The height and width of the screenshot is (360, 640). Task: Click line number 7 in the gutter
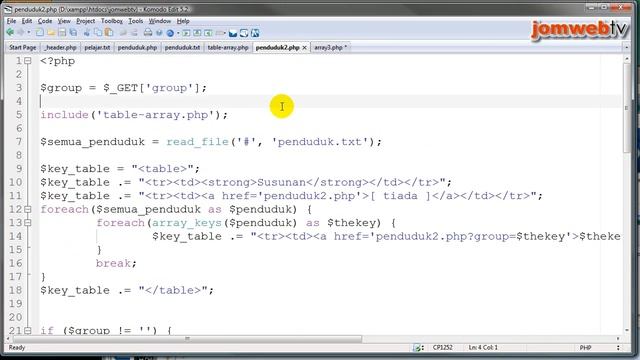click(19, 142)
